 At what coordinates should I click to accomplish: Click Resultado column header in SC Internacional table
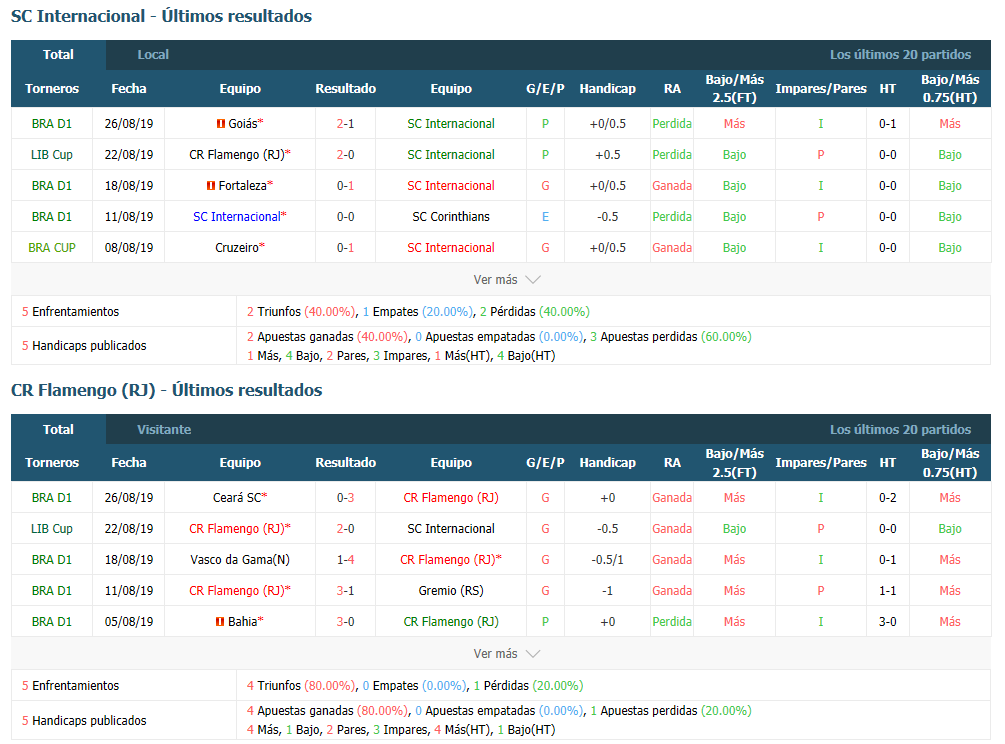point(345,88)
